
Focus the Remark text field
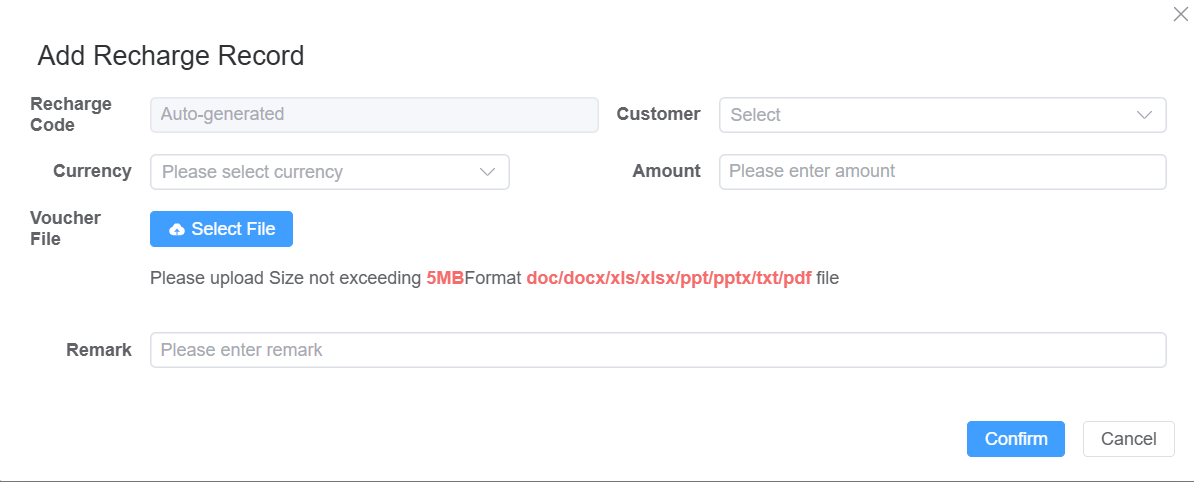[658, 350]
